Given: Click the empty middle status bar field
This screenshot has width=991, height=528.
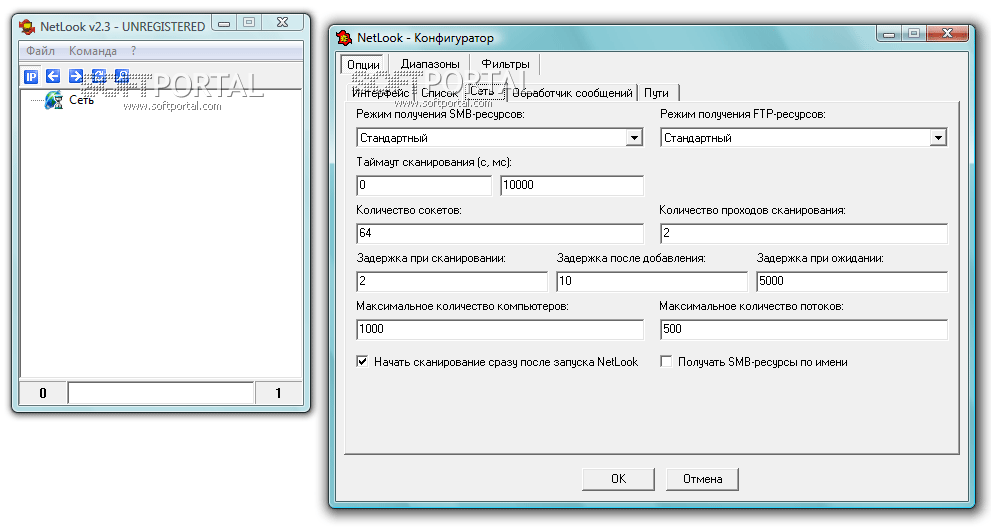Looking at the screenshot, I should click(161, 393).
